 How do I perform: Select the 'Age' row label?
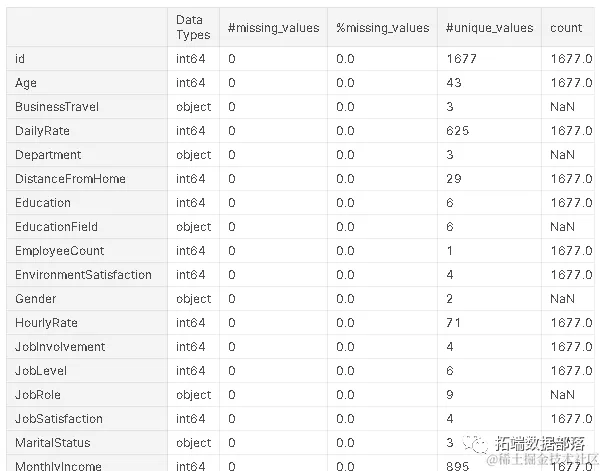coord(26,83)
